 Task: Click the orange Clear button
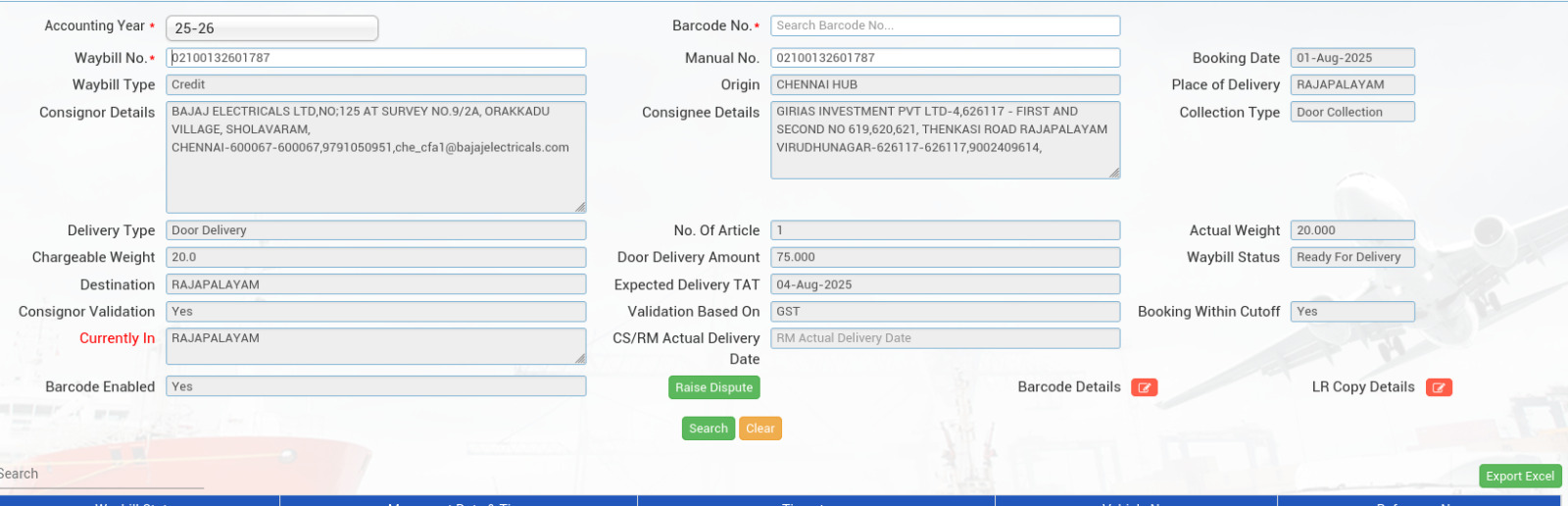[759, 429]
